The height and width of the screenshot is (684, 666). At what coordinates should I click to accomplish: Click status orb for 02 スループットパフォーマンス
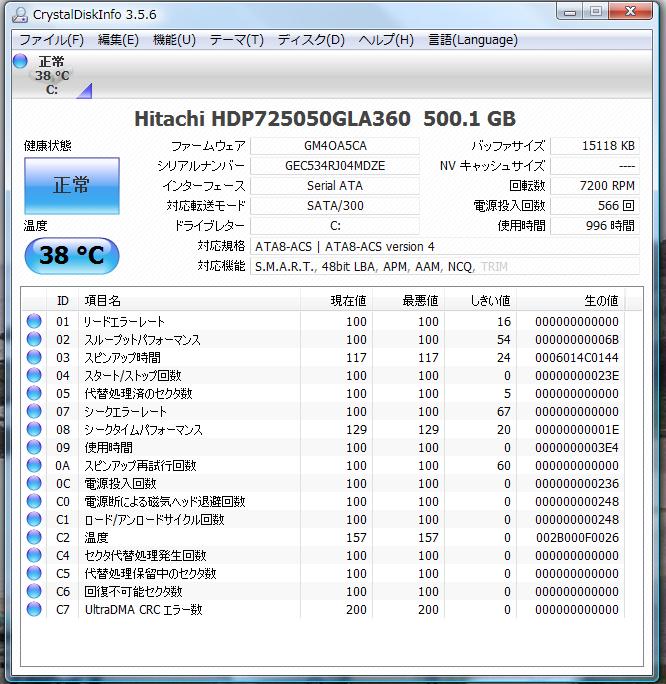[x=34, y=339]
